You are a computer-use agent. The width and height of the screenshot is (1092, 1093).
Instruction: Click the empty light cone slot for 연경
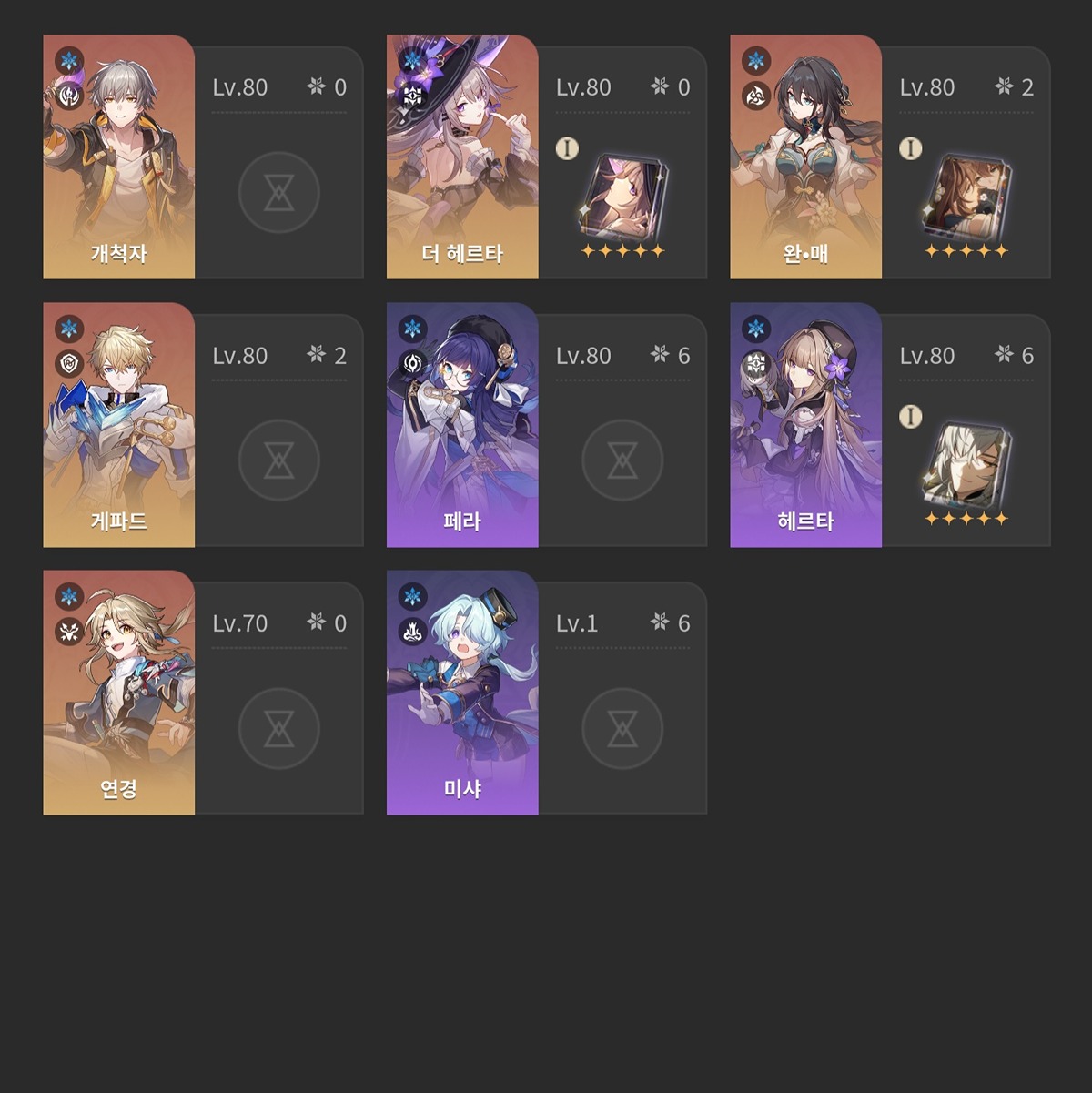(x=278, y=728)
